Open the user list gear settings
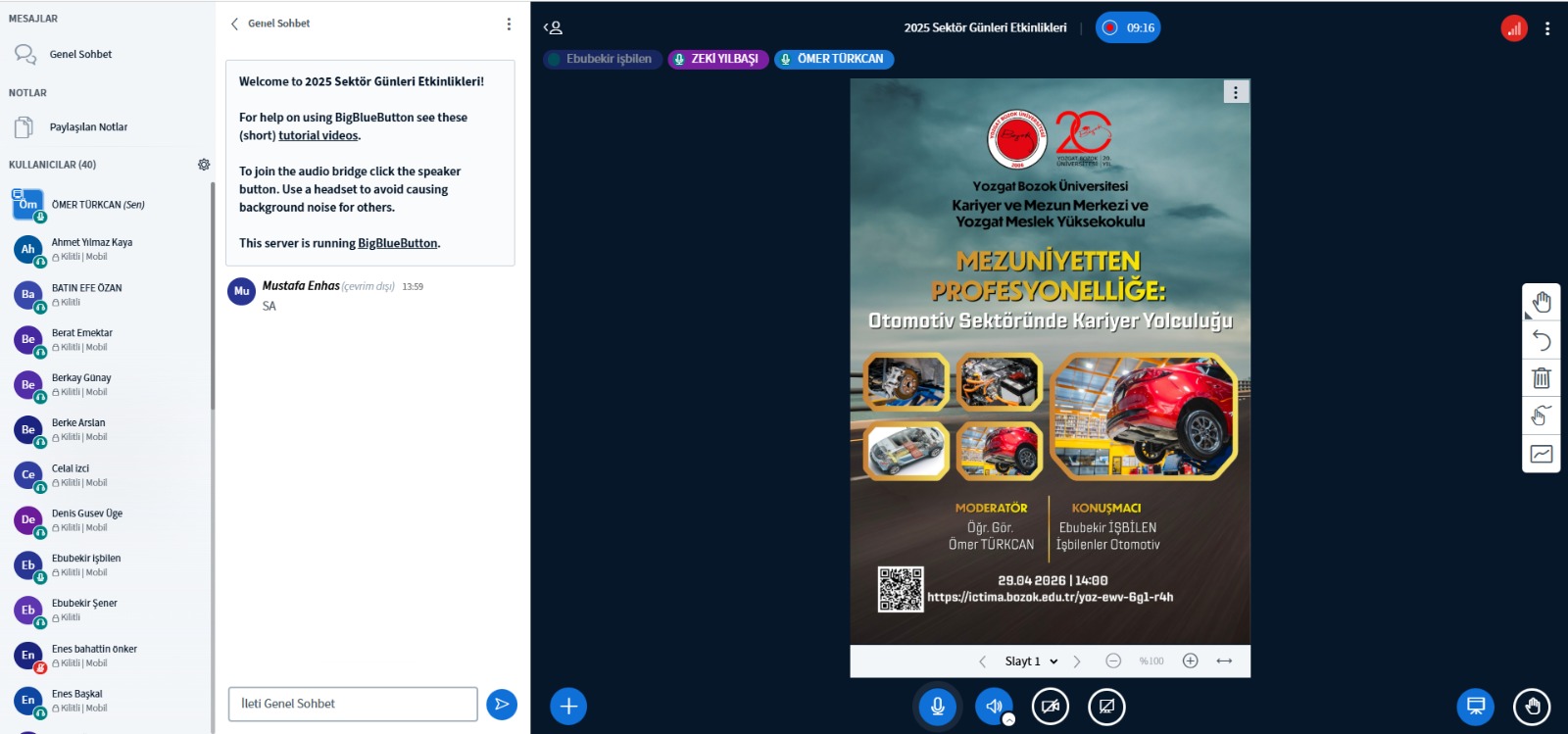 (x=204, y=165)
